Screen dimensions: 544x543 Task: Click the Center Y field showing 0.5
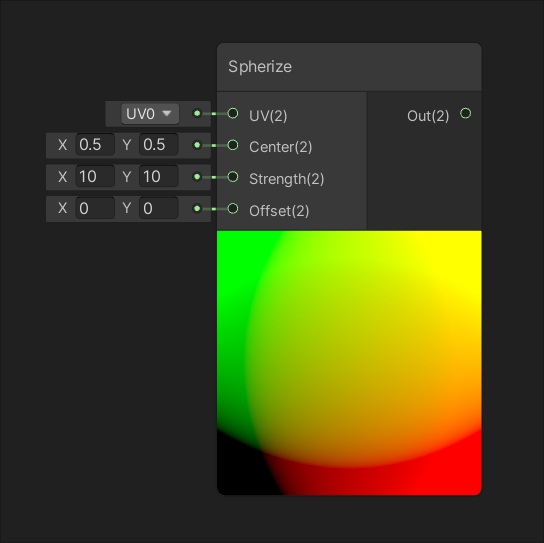point(159,145)
